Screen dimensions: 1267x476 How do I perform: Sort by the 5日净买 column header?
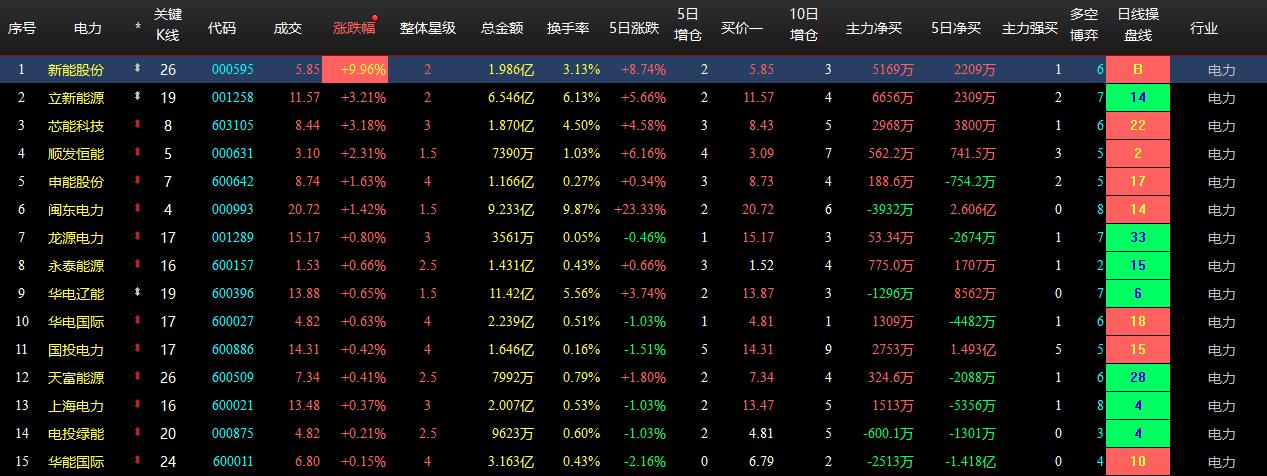(955, 28)
